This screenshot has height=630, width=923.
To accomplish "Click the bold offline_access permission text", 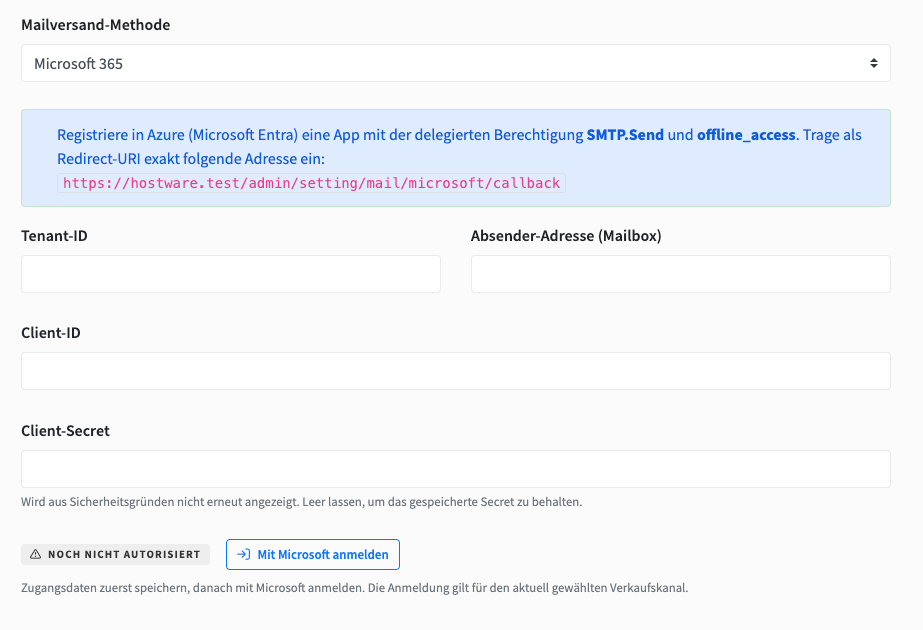I will [x=746, y=135].
